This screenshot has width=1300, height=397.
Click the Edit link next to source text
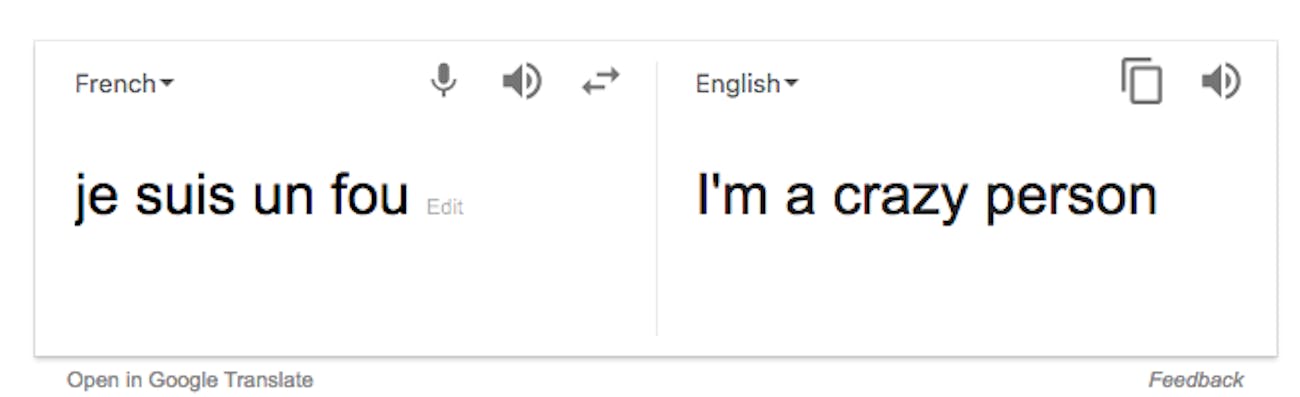coord(445,207)
